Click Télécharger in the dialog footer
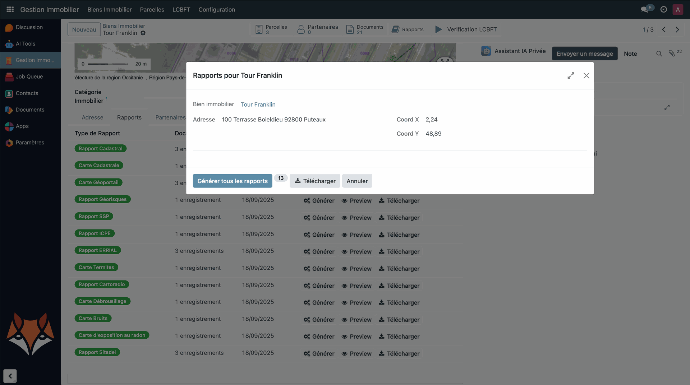 tap(315, 181)
